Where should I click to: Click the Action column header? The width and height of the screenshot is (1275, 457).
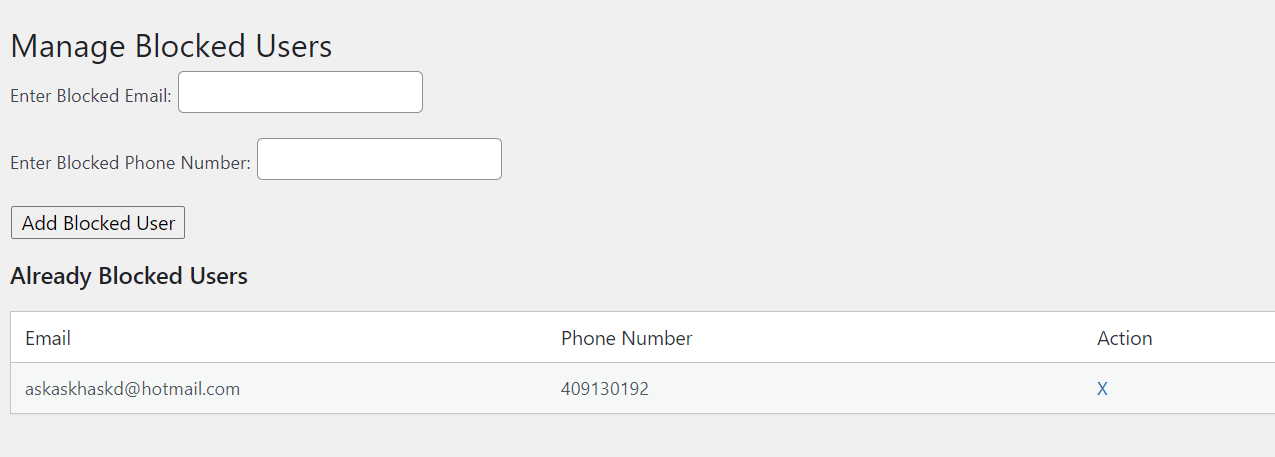tap(1124, 338)
